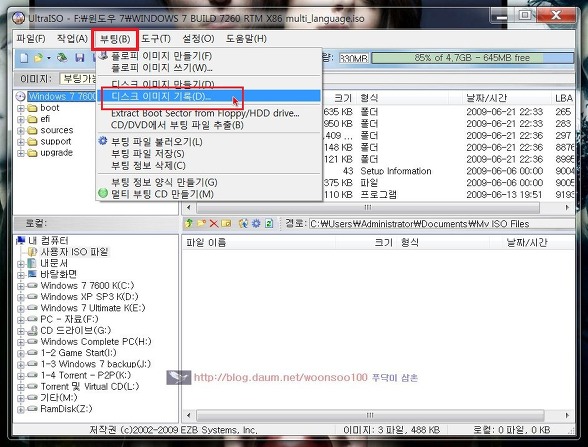Click the red X delete icon
Screen dimensions: 588x447
[214, 224]
